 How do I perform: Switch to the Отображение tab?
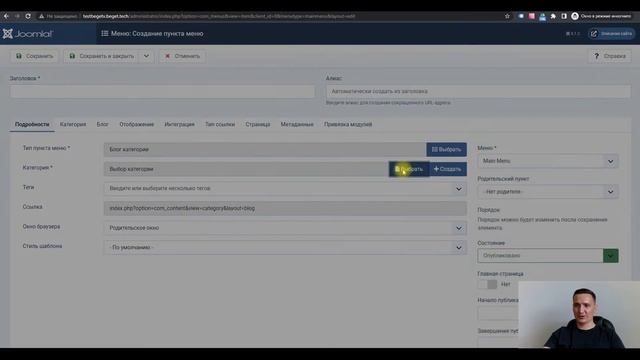pos(136,124)
